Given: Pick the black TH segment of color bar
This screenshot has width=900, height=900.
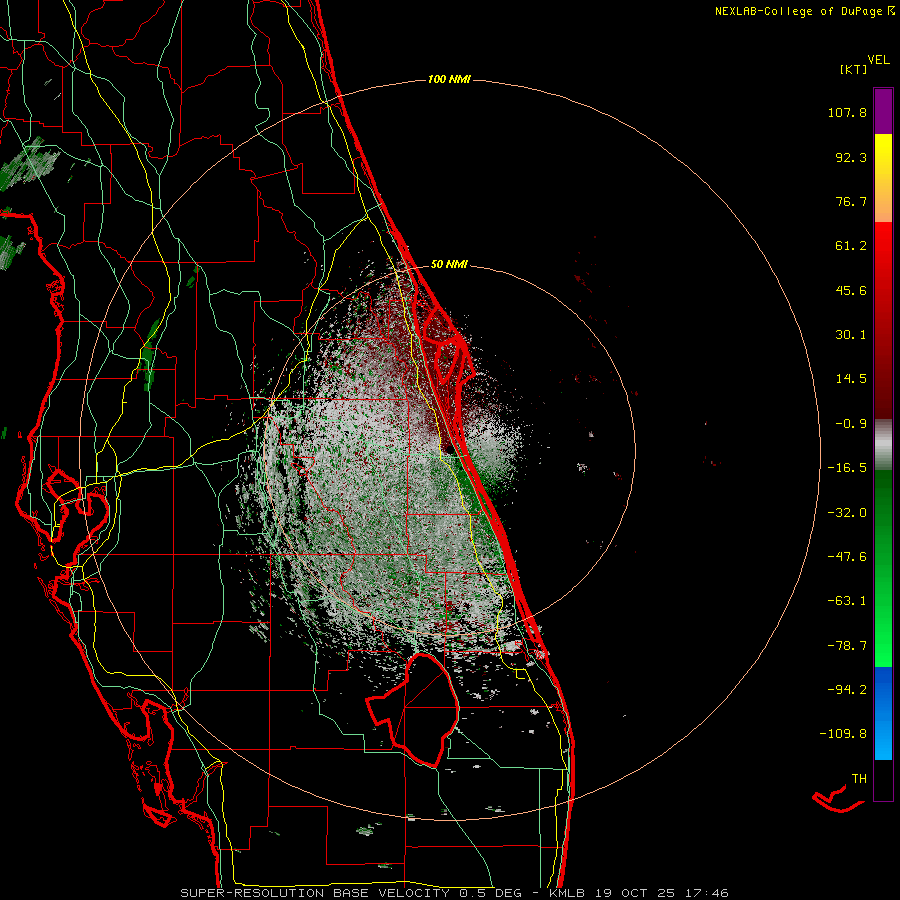Looking at the screenshot, I should pos(883,780).
